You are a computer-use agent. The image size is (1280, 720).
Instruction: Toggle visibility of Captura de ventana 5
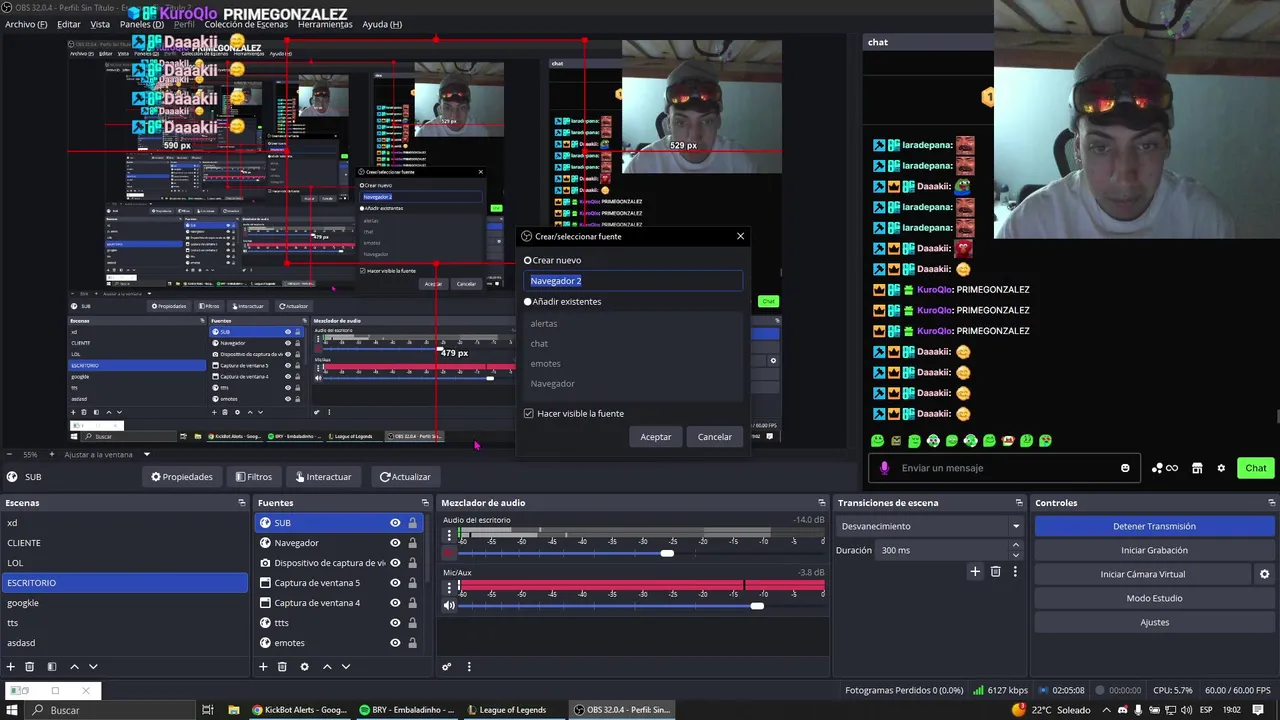pyautogui.click(x=395, y=583)
